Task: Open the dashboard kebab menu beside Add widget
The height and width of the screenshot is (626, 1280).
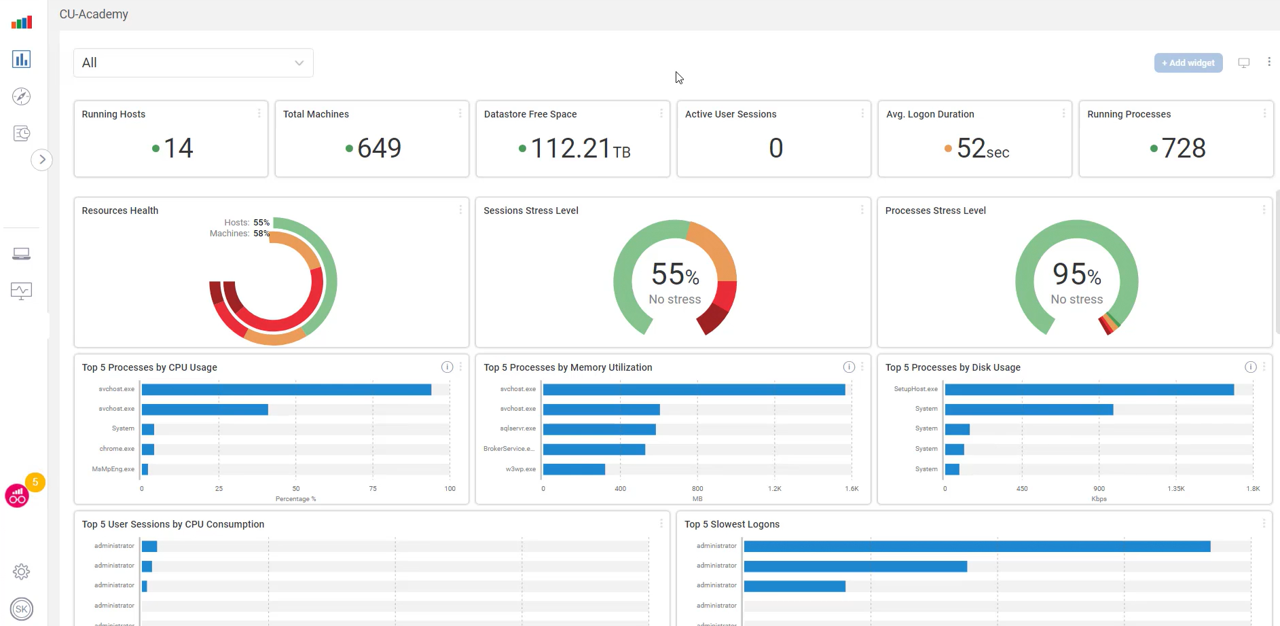Action: [x=1269, y=62]
